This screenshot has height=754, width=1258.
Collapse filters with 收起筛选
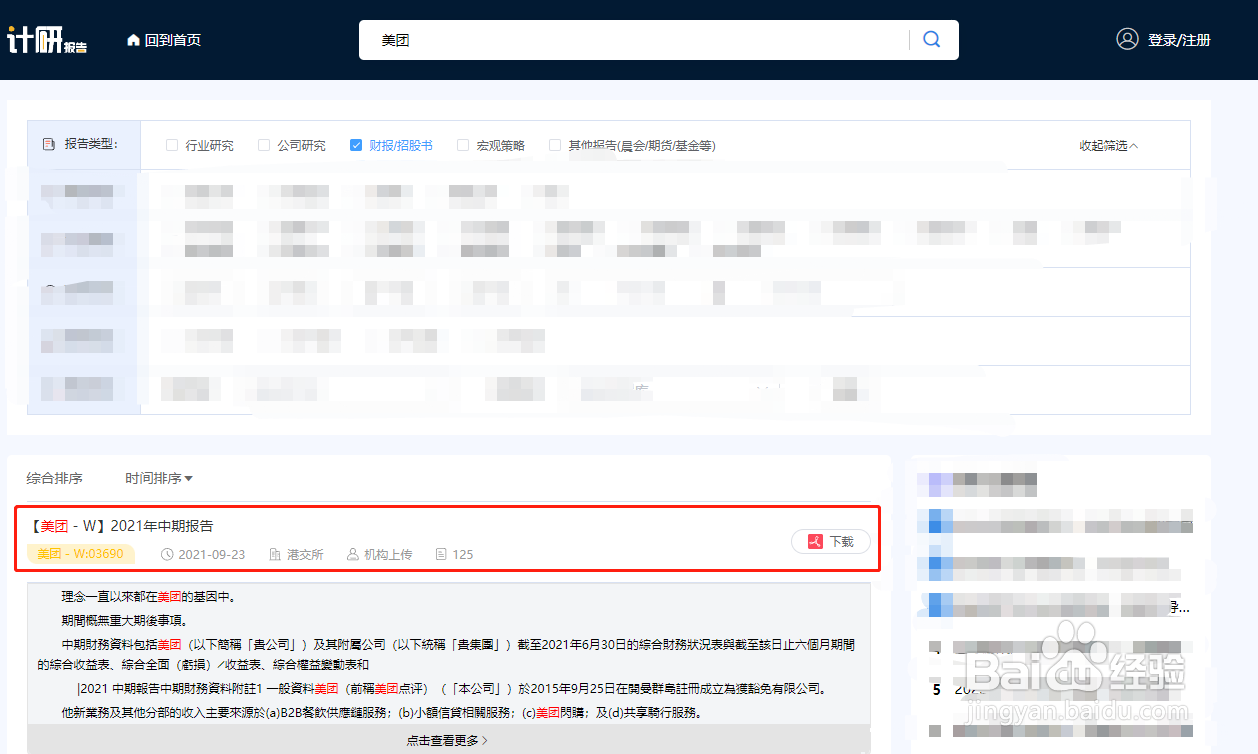pos(1108,146)
